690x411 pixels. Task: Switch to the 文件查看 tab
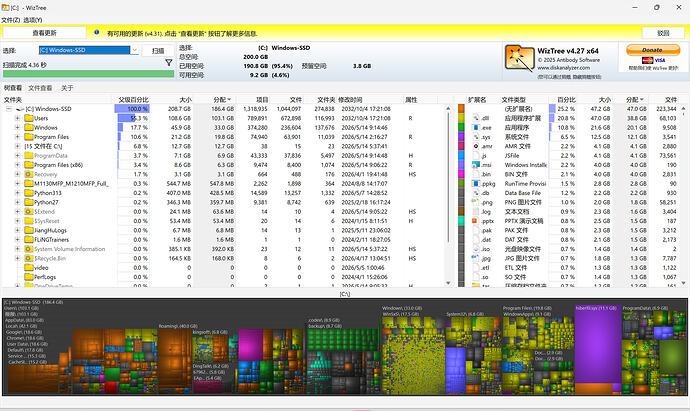pos(40,88)
